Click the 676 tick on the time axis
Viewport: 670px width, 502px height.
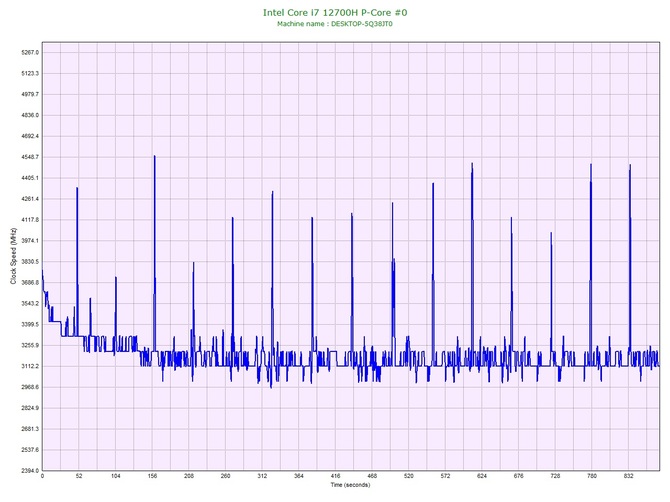tap(518, 476)
